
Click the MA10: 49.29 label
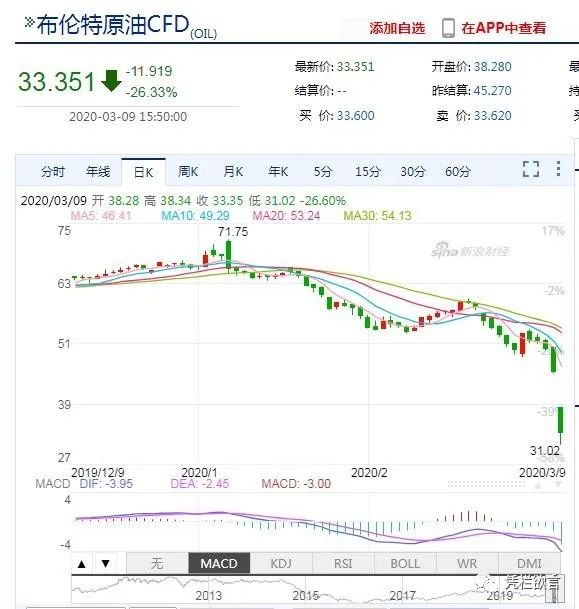pyautogui.click(x=195, y=216)
